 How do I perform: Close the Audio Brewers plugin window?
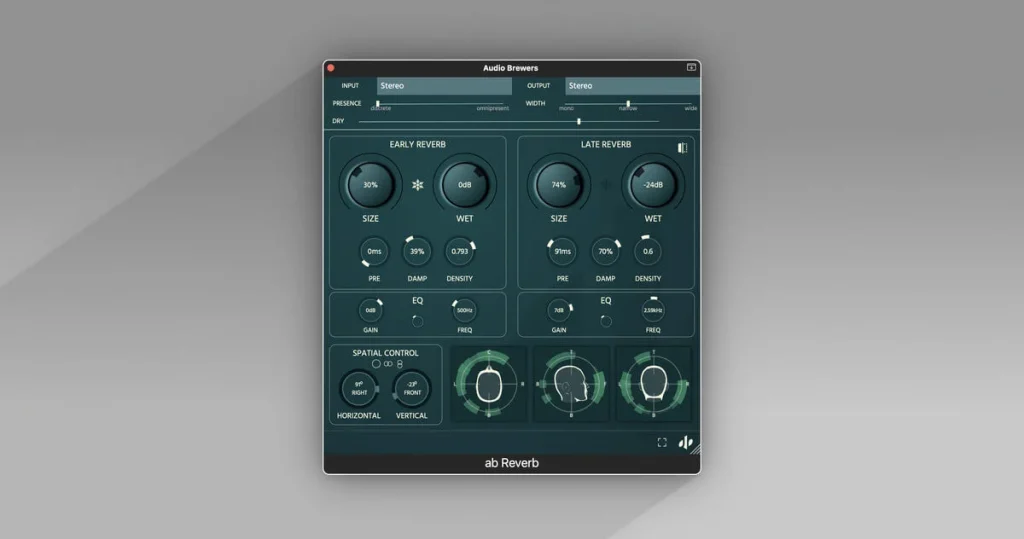pos(330,68)
